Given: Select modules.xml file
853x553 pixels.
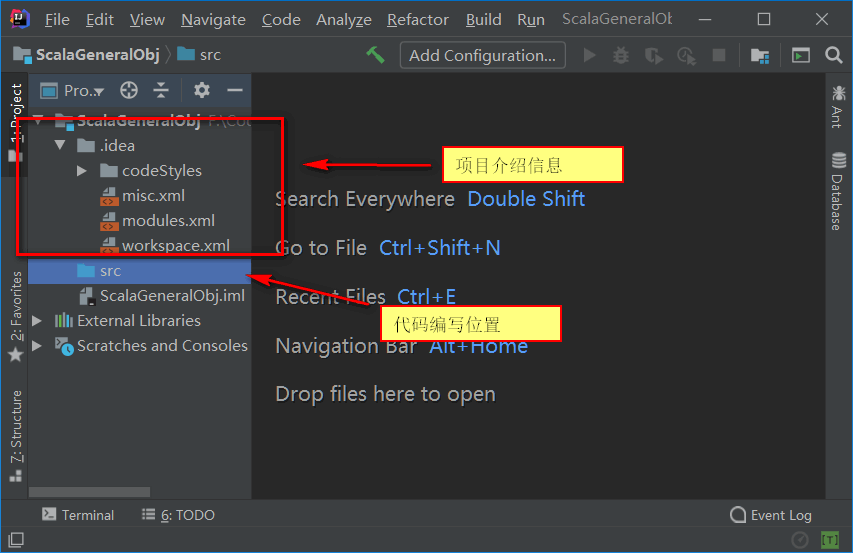Looking at the screenshot, I should 158,221.
